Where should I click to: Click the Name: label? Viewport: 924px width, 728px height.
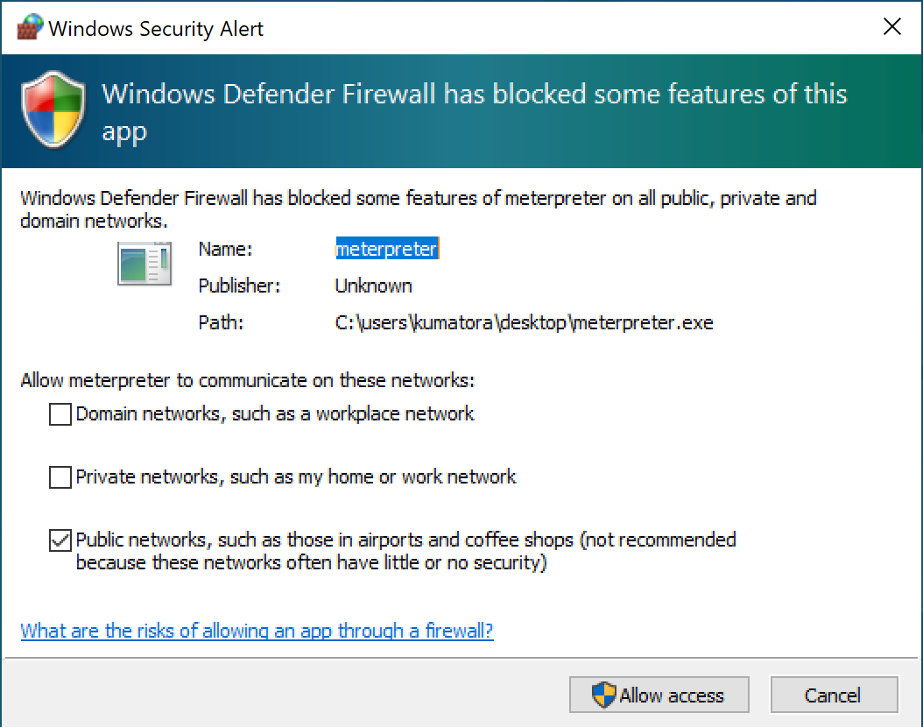coord(225,249)
